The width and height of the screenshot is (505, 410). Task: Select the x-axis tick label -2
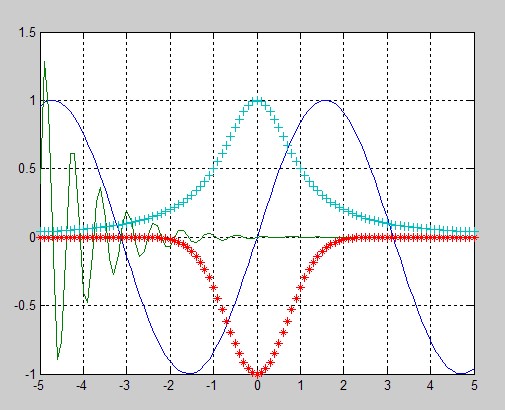coord(169,386)
